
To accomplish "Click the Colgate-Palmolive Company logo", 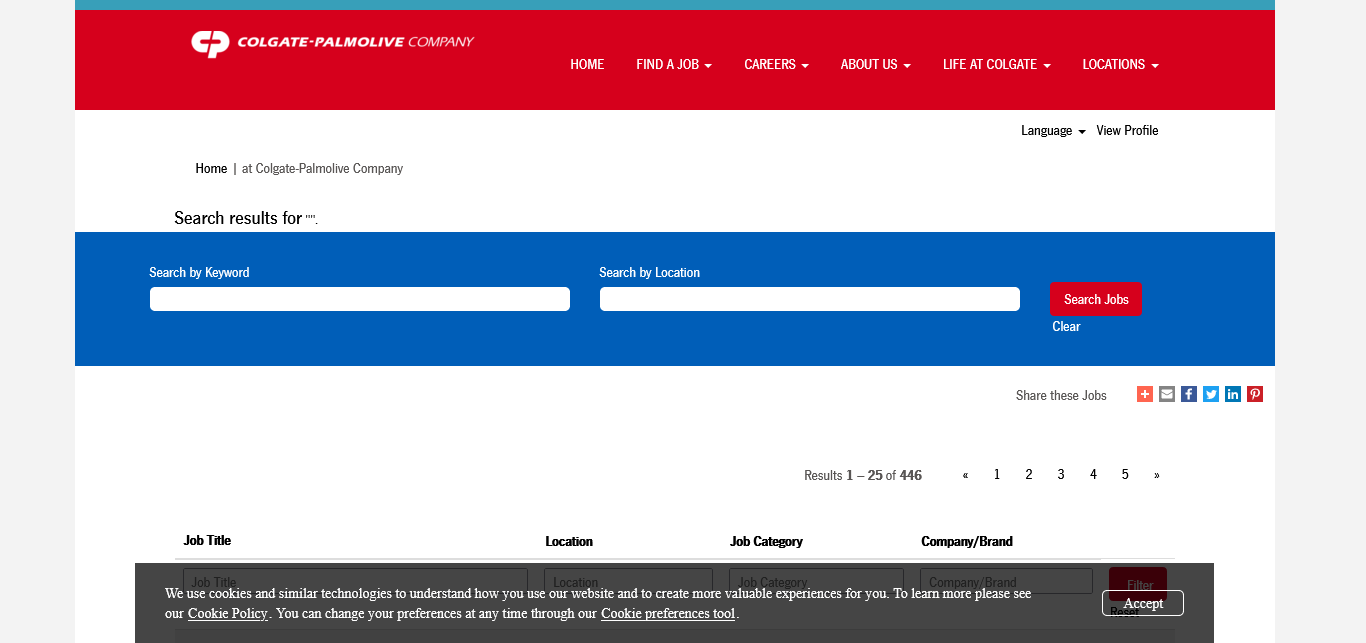I will tap(332, 43).
